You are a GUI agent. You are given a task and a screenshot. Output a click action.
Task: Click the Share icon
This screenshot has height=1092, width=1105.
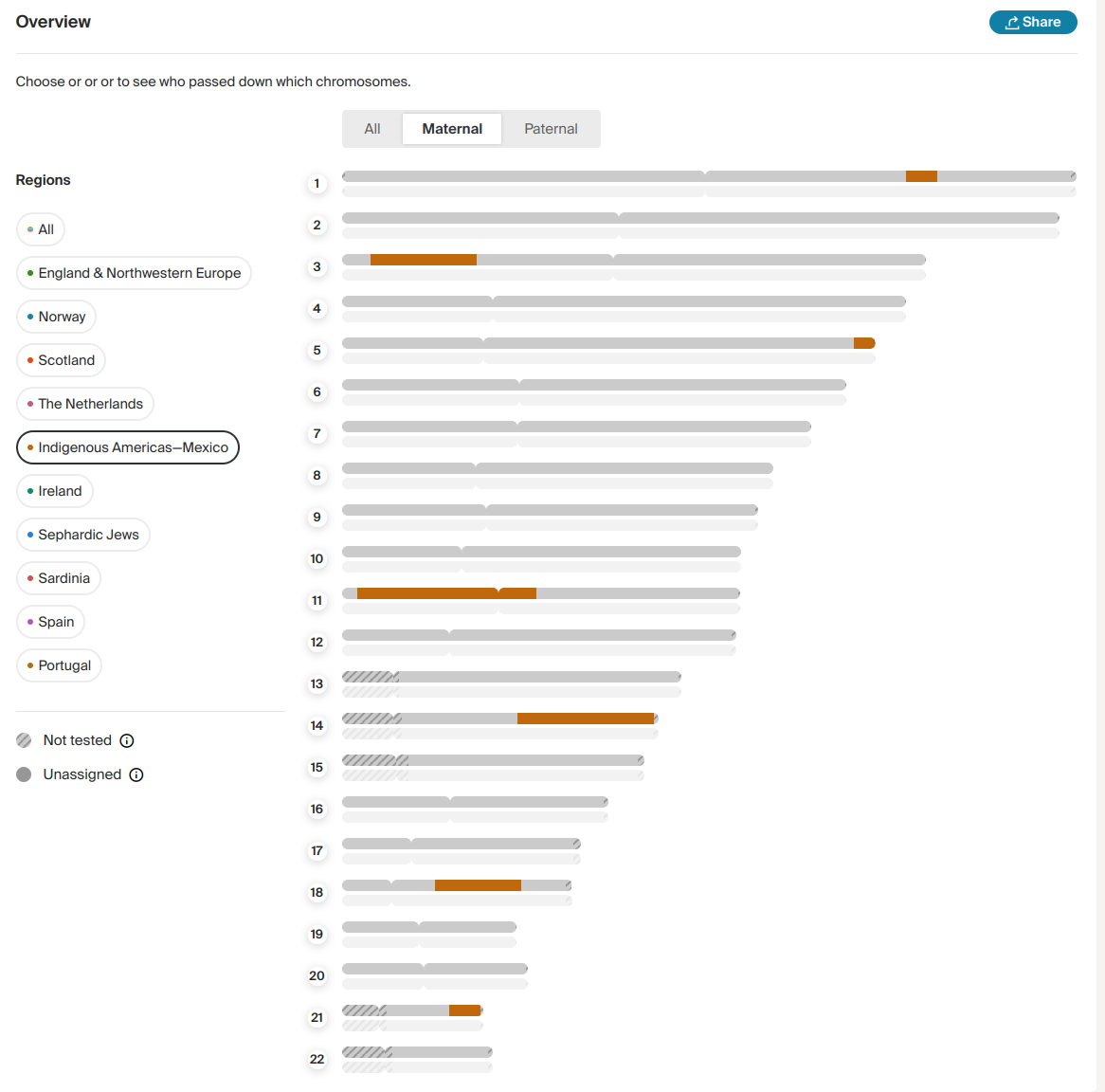coord(1012,22)
